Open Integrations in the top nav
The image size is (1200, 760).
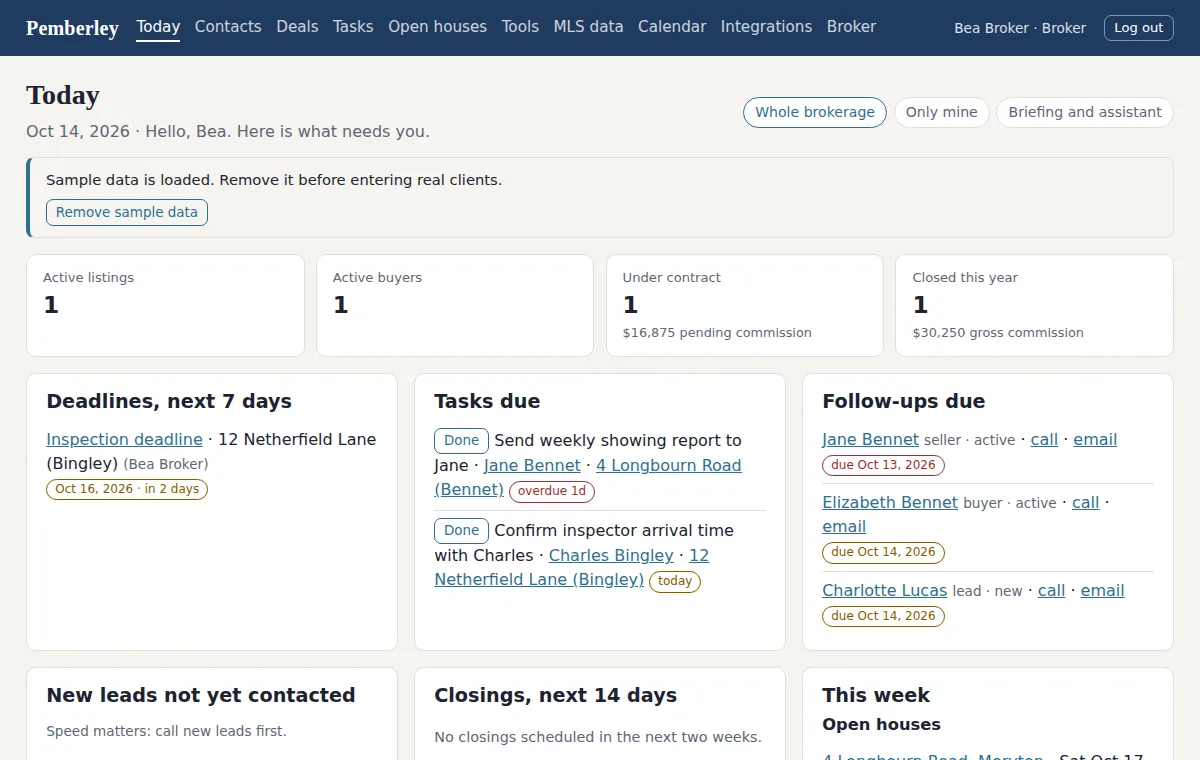(766, 27)
